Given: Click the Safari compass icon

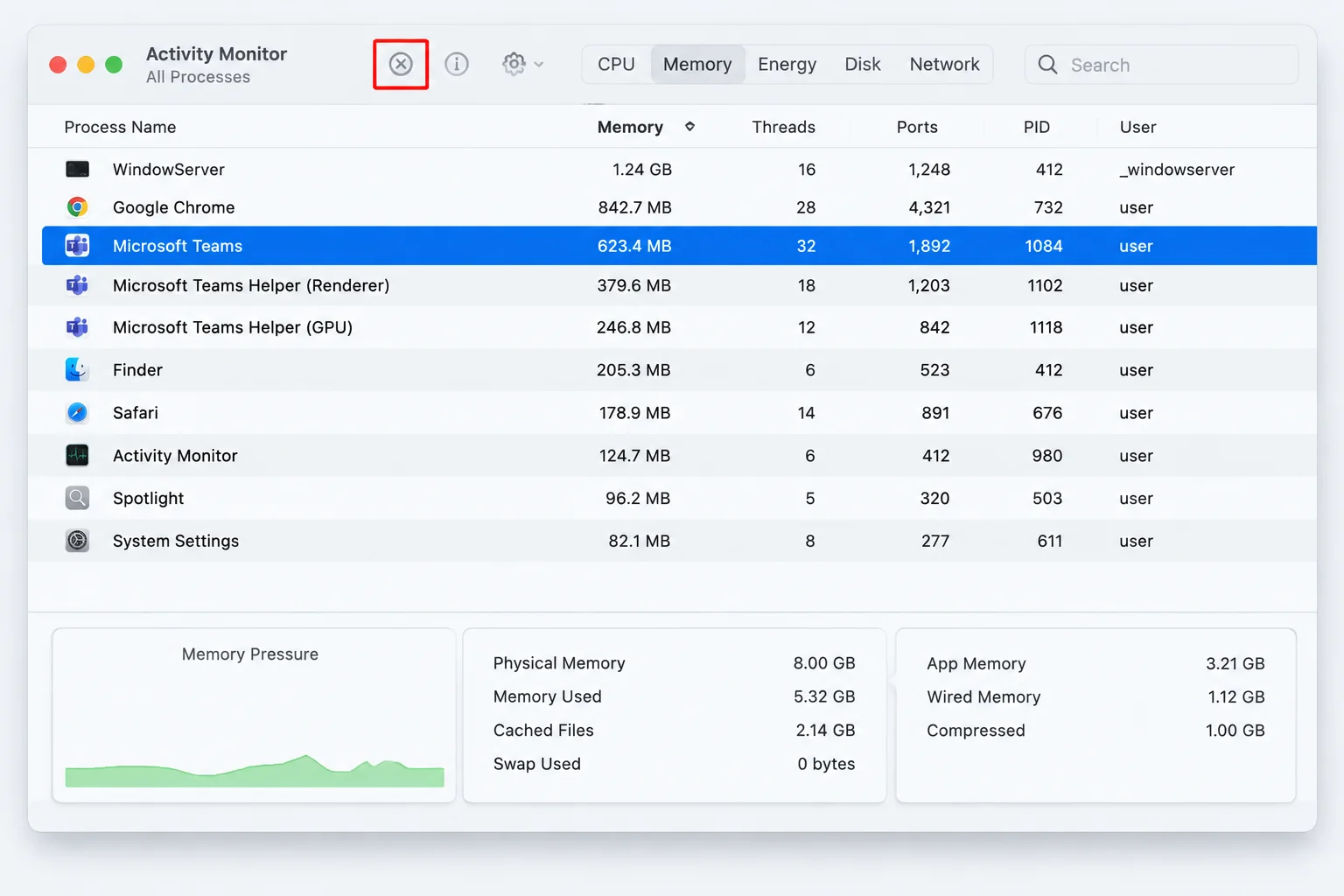Looking at the screenshot, I should [77, 412].
